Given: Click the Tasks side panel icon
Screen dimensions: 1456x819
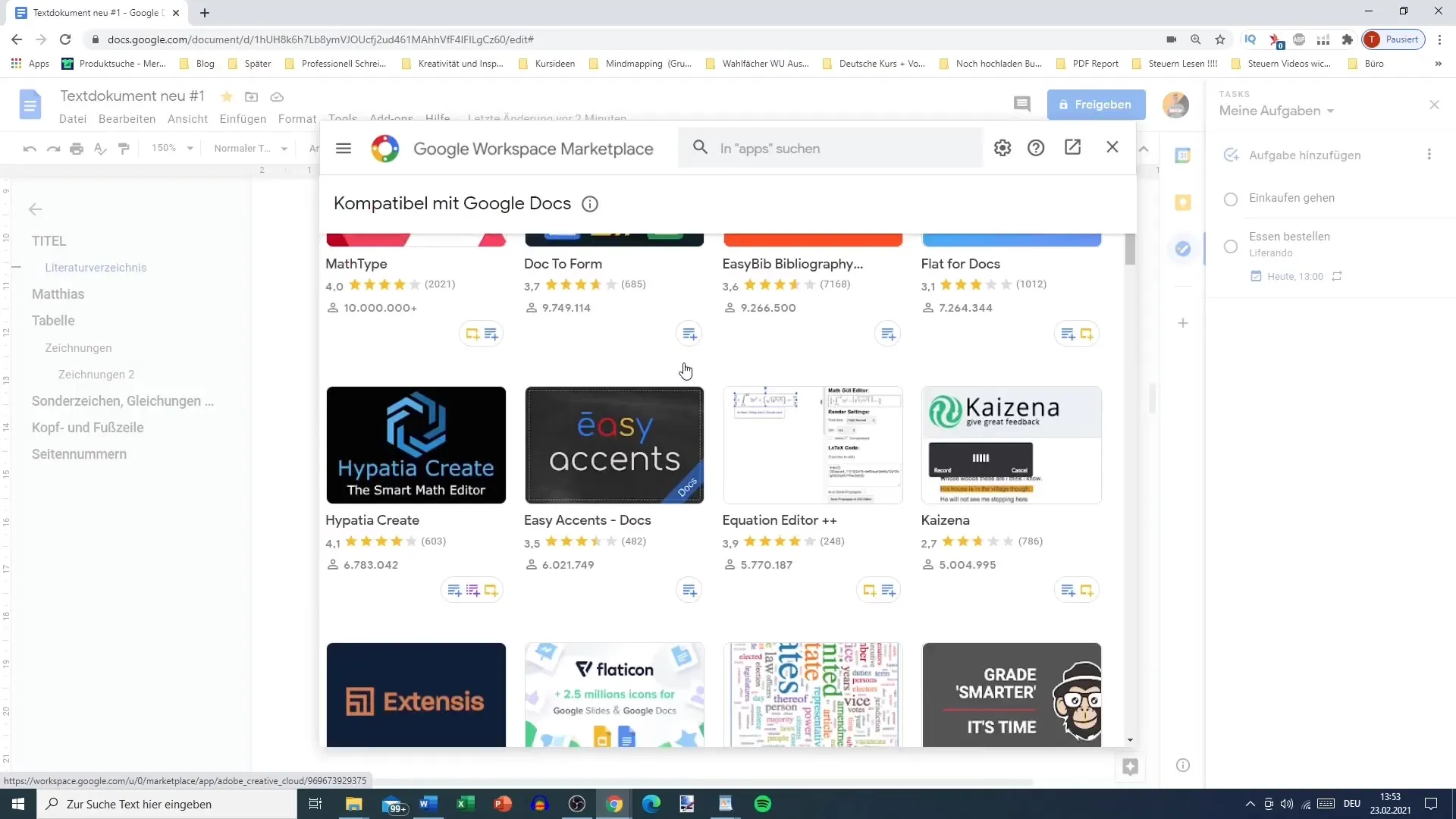Looking at the screenshot, I should pos(1182,249).
